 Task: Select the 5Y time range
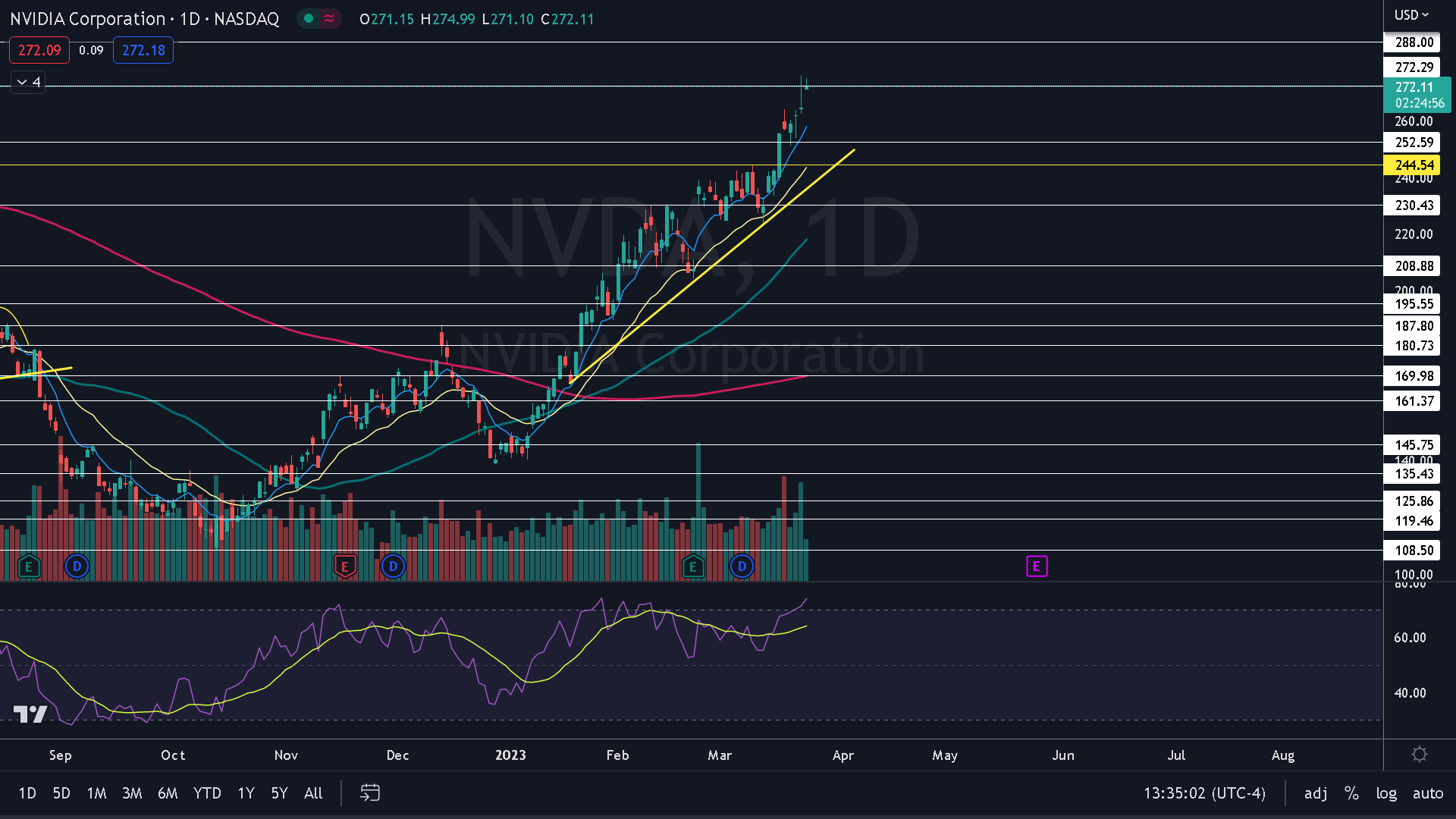pyautogui.click(x=280, y=793)
